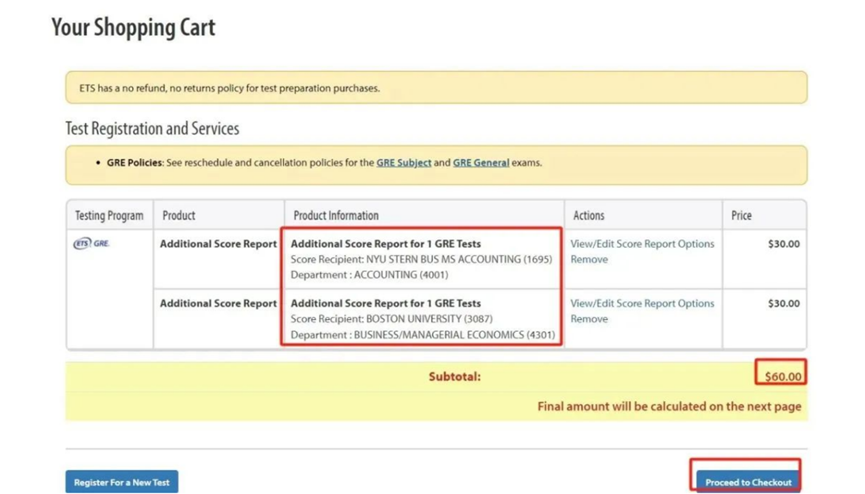The height and width of the screenshot is (494, 865).
Task: Click the Department ACCOUNTING (4001) text
Action: [x=370, y=275]
